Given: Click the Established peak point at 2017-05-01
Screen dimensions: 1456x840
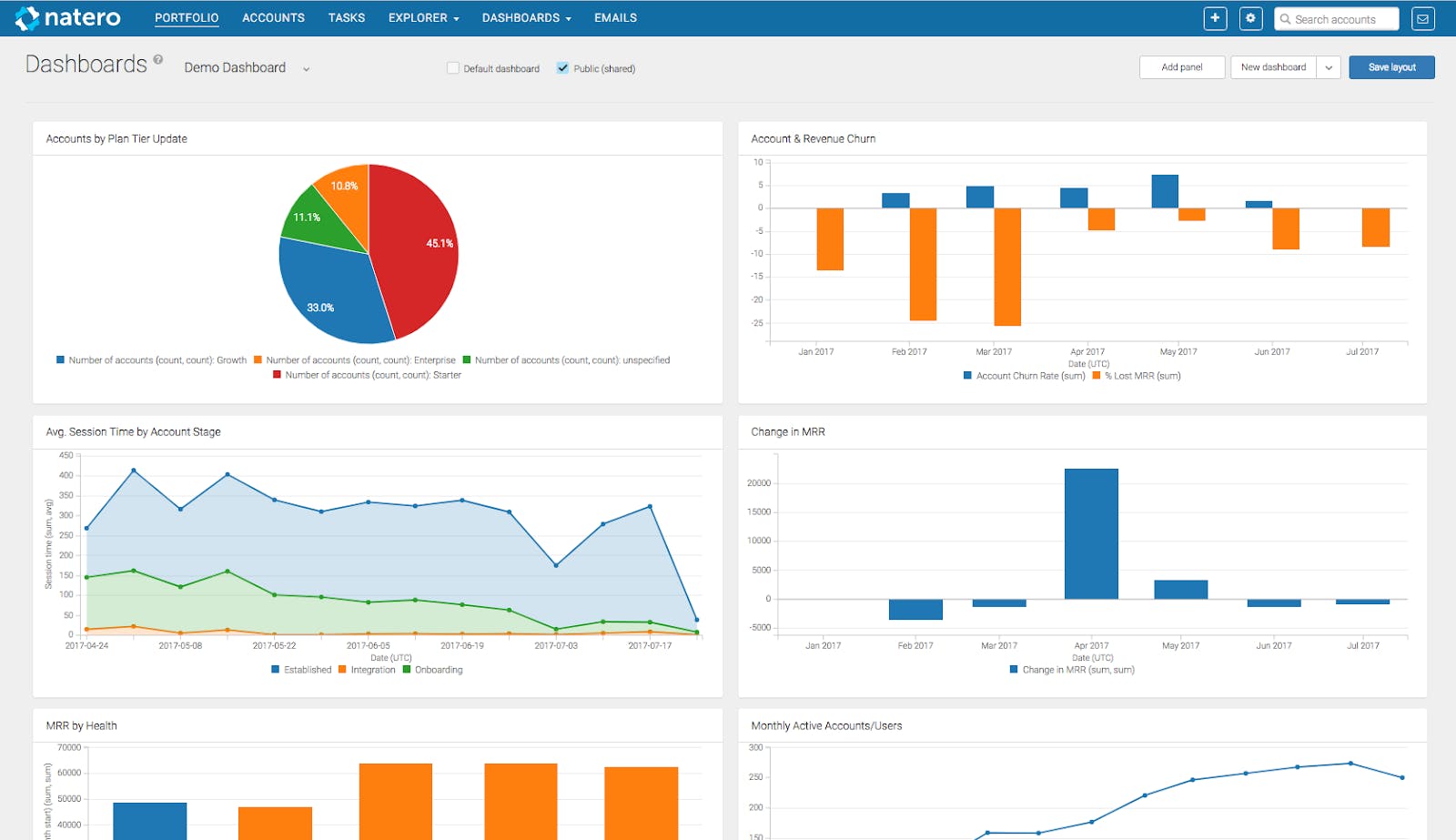Looking at the screenshot, I should coord(134,471).
